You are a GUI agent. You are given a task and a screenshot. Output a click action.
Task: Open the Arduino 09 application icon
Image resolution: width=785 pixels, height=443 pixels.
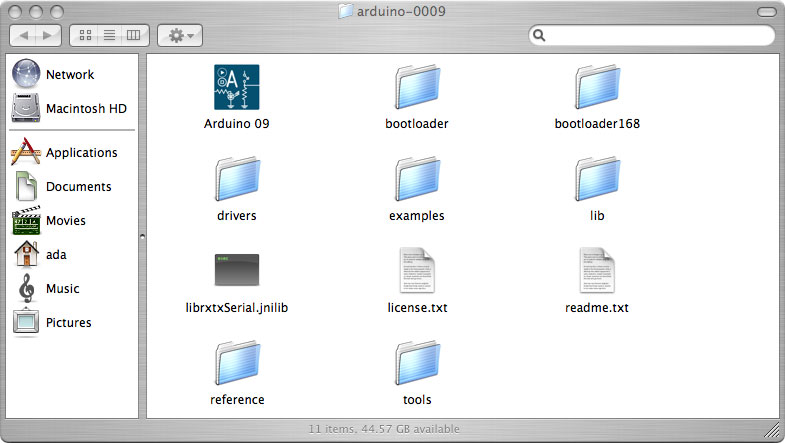236,88
